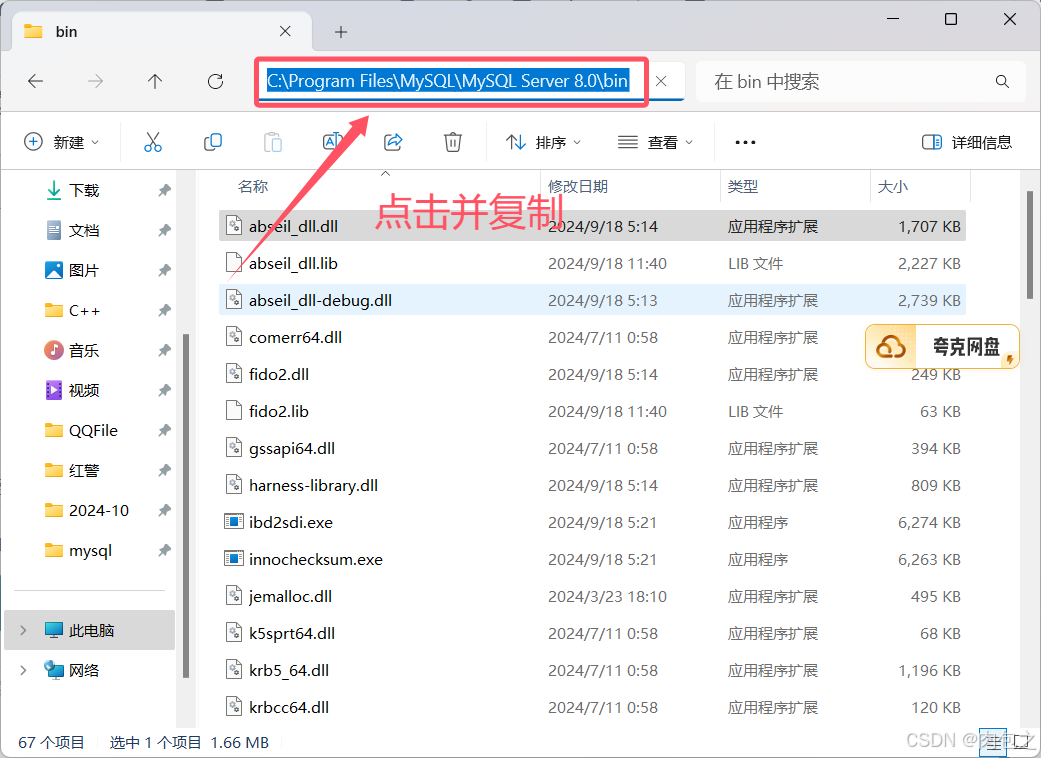Refresh the bin folder view

[215, 81]
